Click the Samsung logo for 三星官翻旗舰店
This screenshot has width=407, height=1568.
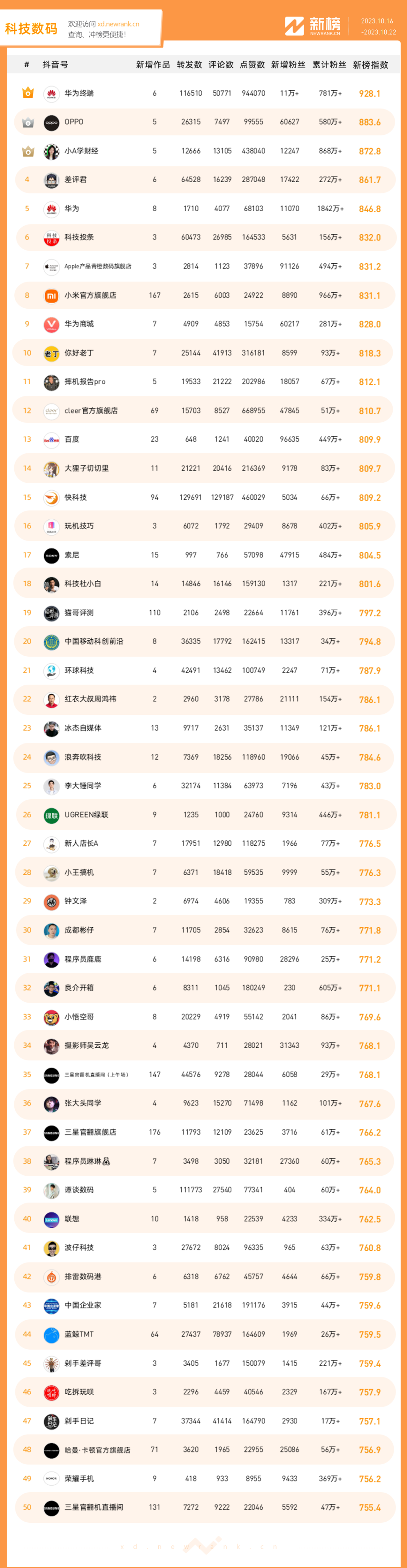(51, 1133)
